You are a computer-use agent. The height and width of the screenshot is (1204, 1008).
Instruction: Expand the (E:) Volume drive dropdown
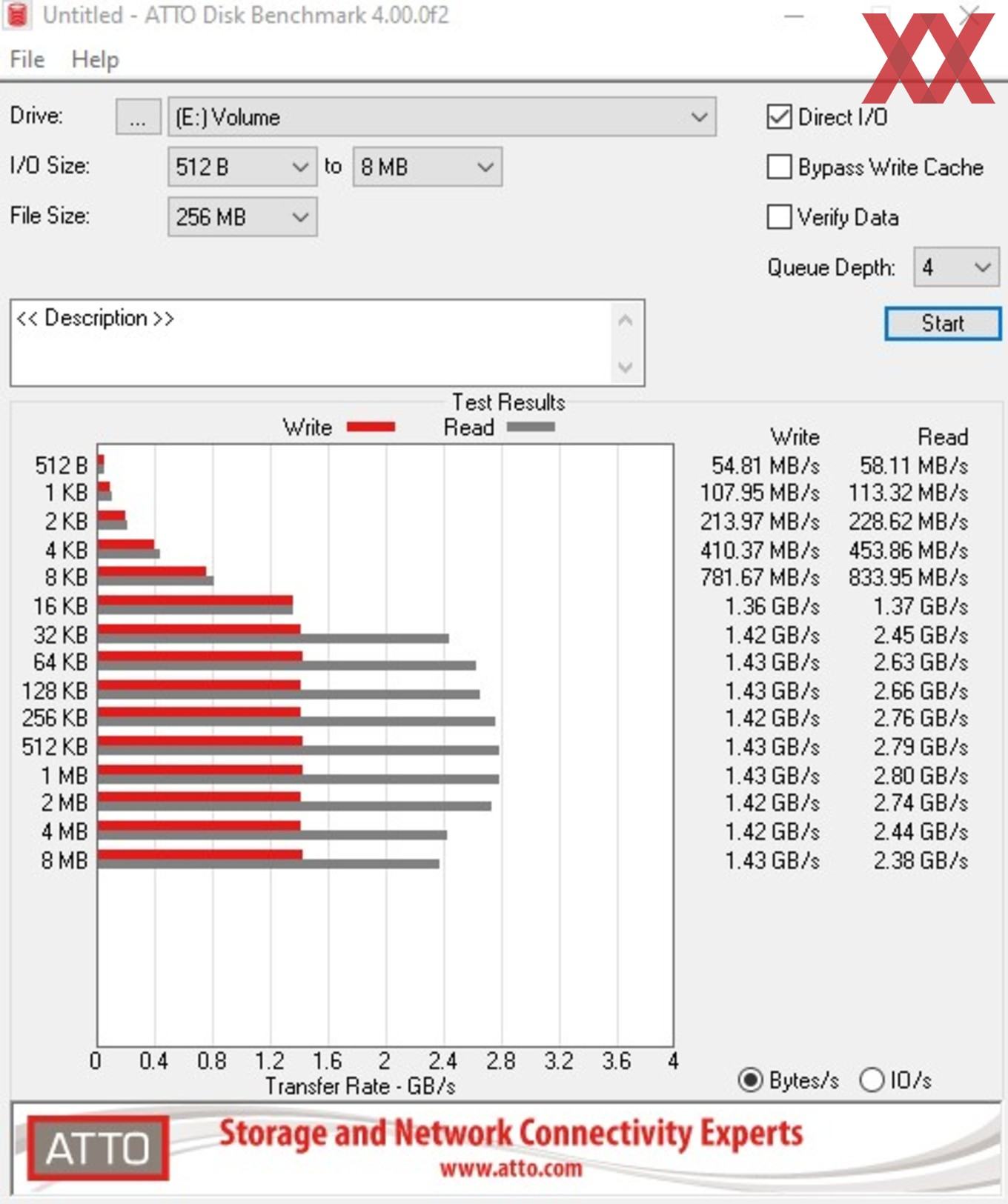coord(442,117)
